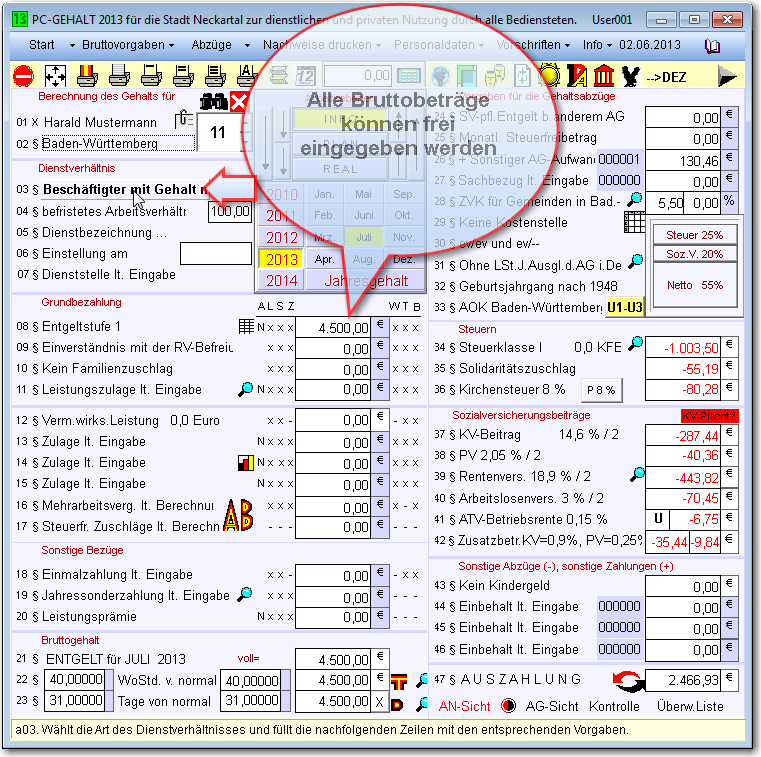
Task: Click the empty Einstellung am date field
Action: pos(215,253)
